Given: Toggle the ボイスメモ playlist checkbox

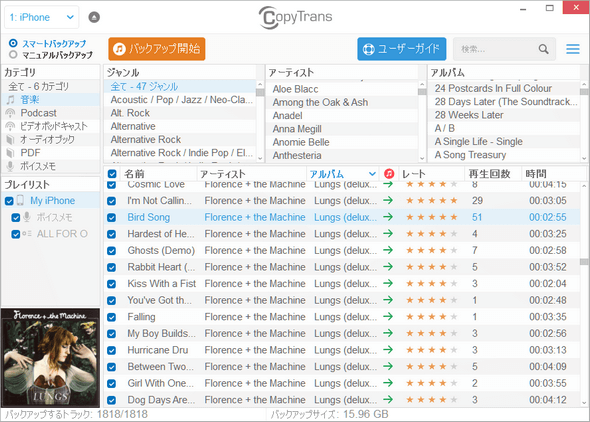Looking at the screenshot, I should click(x=15, y=217).
